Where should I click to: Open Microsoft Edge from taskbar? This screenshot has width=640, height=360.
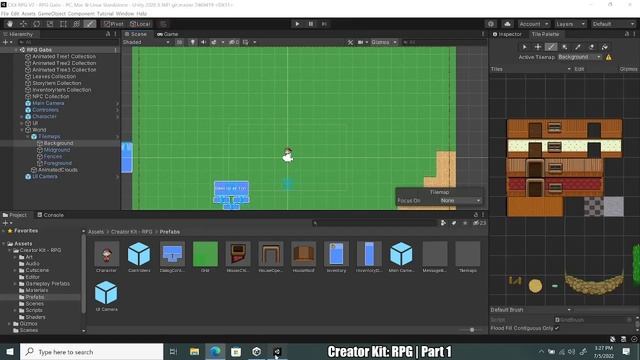point(215,351)
